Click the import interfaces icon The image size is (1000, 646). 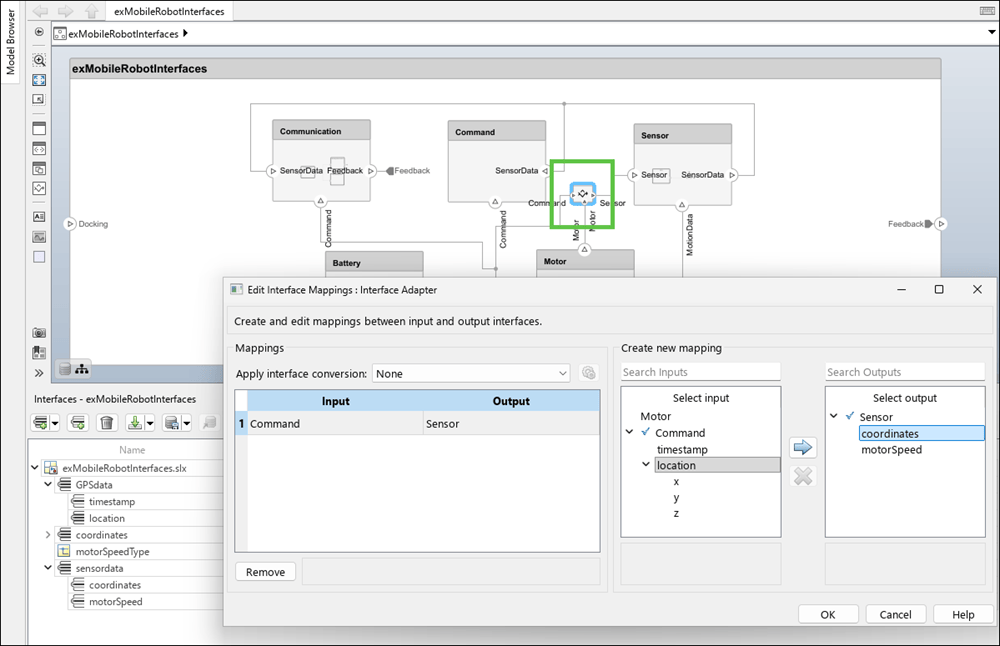(x=135, y=423)
